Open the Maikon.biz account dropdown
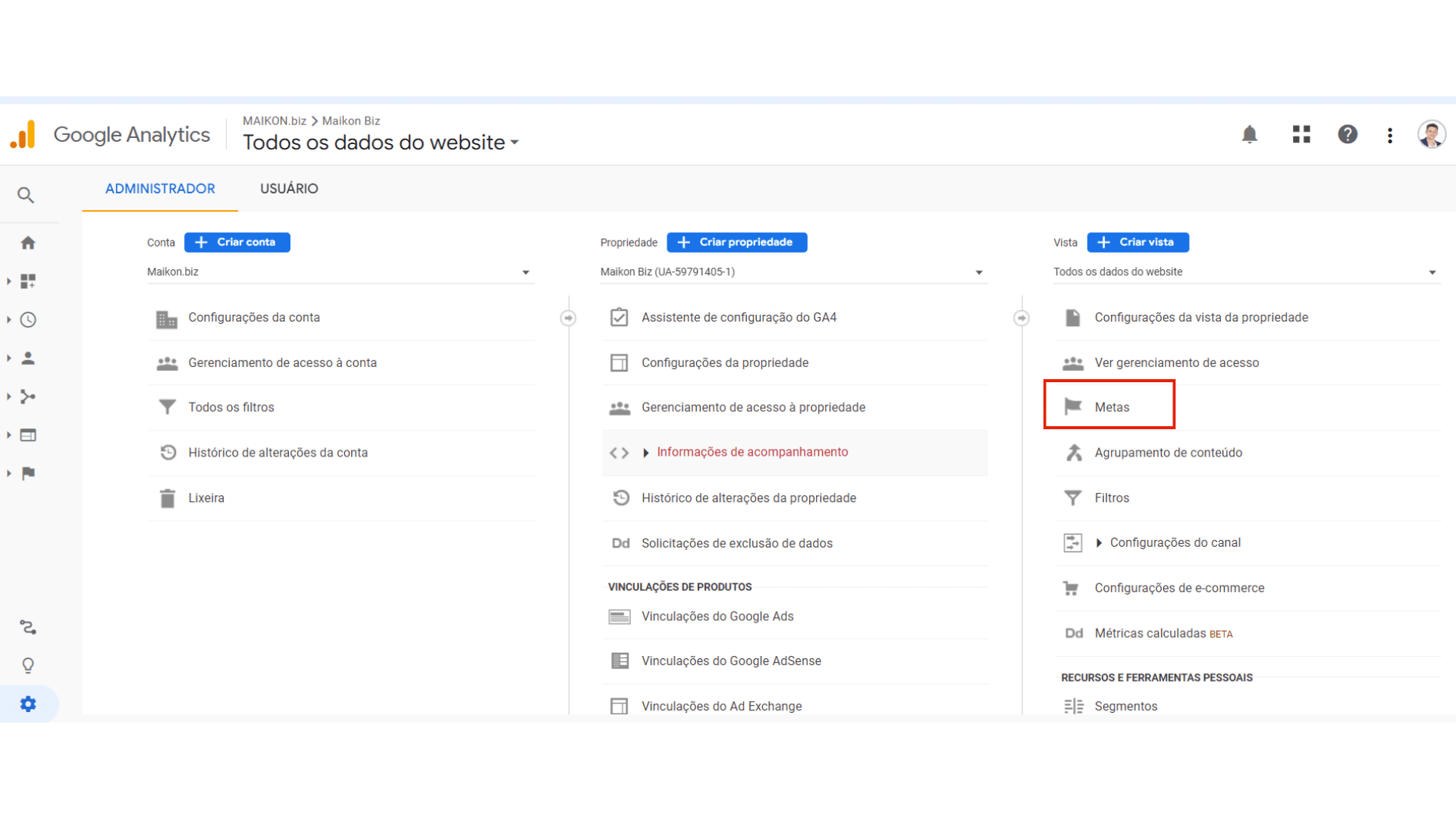This screenshot has width=1456, height=819. pyautogui.click(x=340, y=272)
